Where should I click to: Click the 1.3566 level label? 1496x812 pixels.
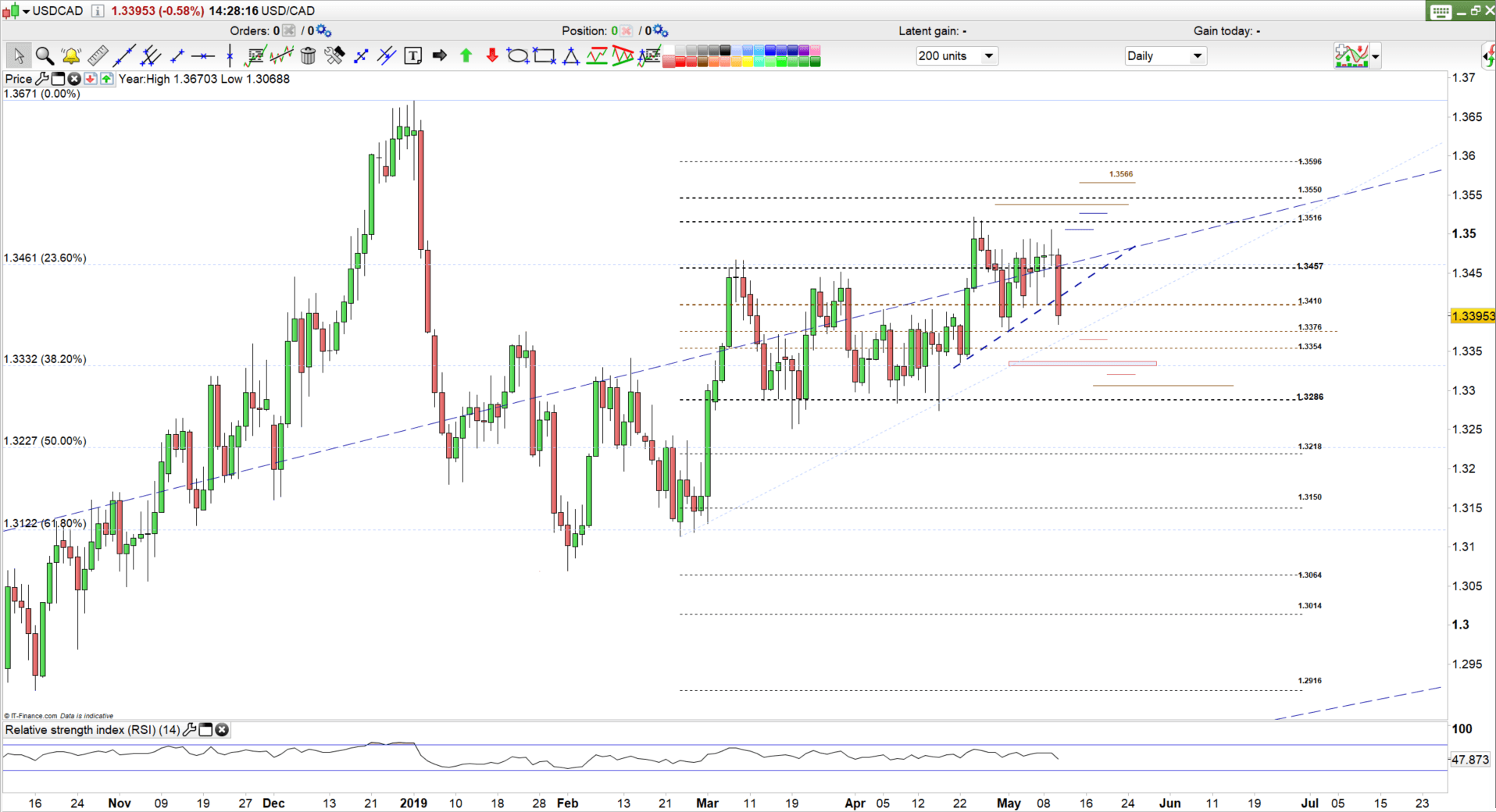click(x=1121, y=174)
